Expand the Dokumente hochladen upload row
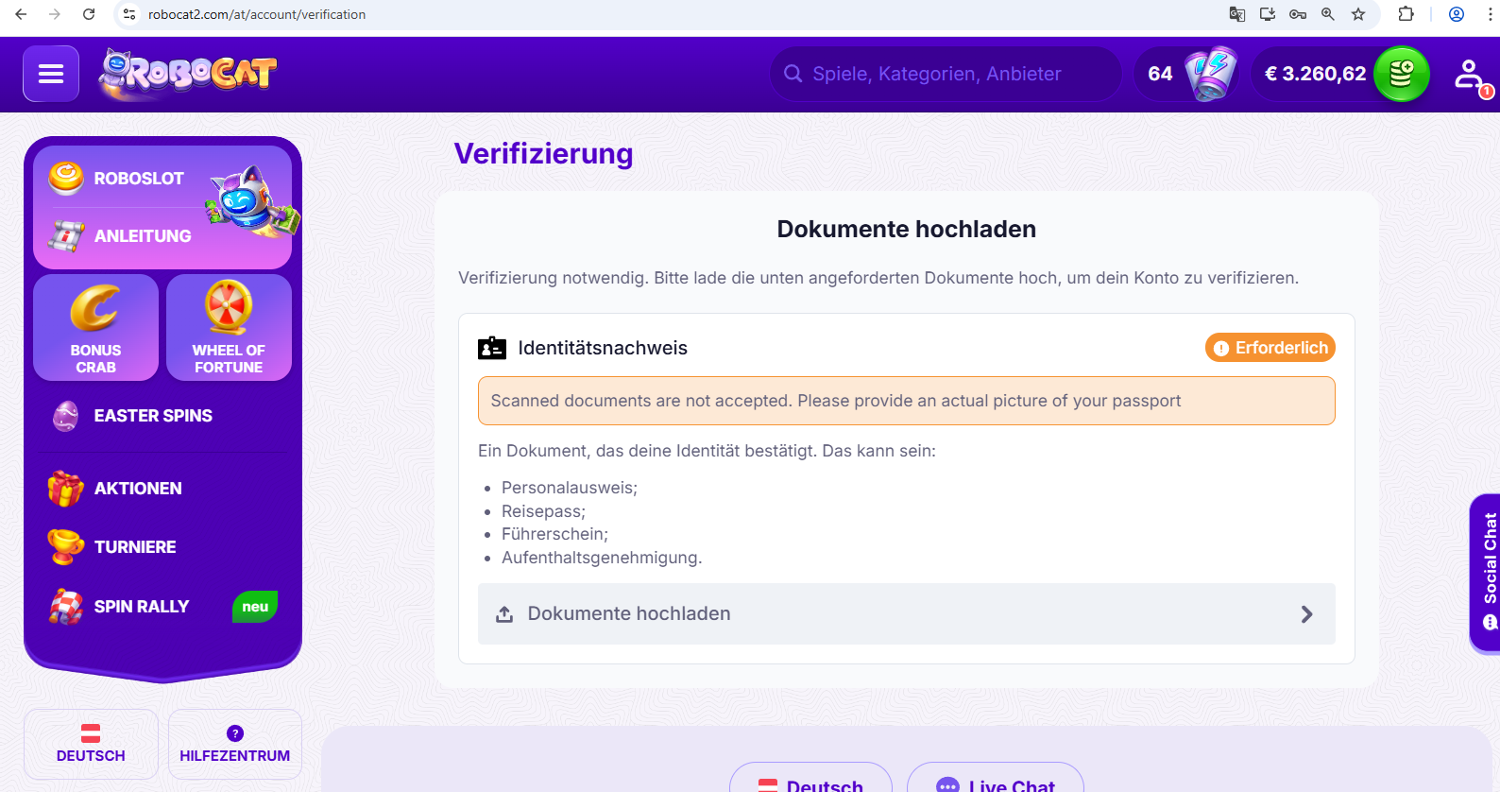The image size is (1500, 792). [906, 614]
